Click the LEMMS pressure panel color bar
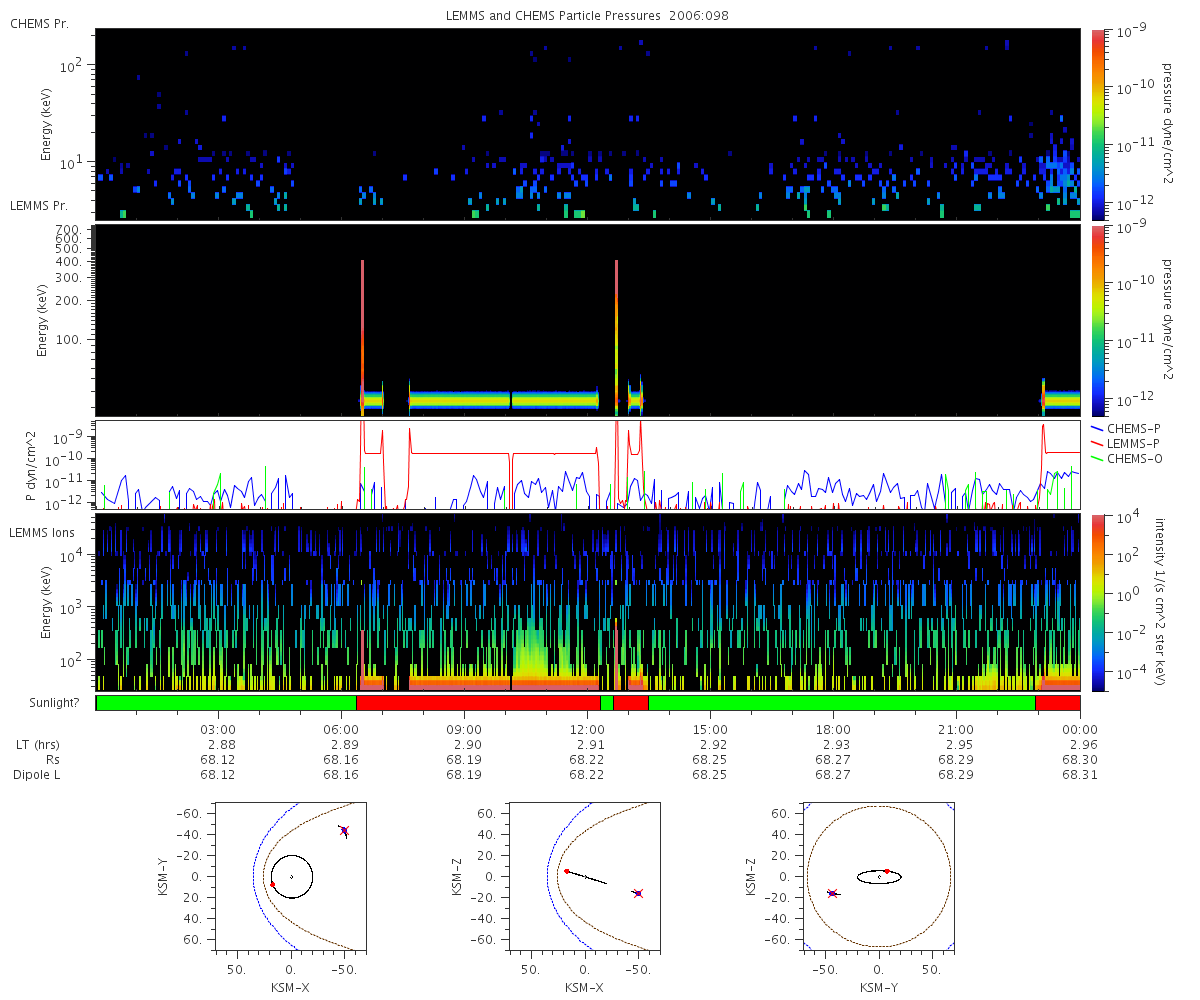This screenshot has width=1200, height=1000. (1098, 320)
